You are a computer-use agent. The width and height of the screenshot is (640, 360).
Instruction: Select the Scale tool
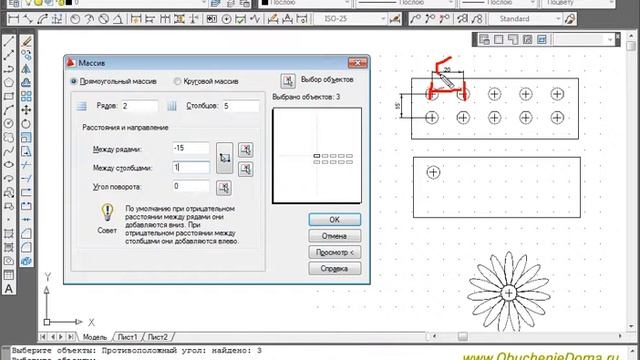pyautogui.click(x=26, y=138)
